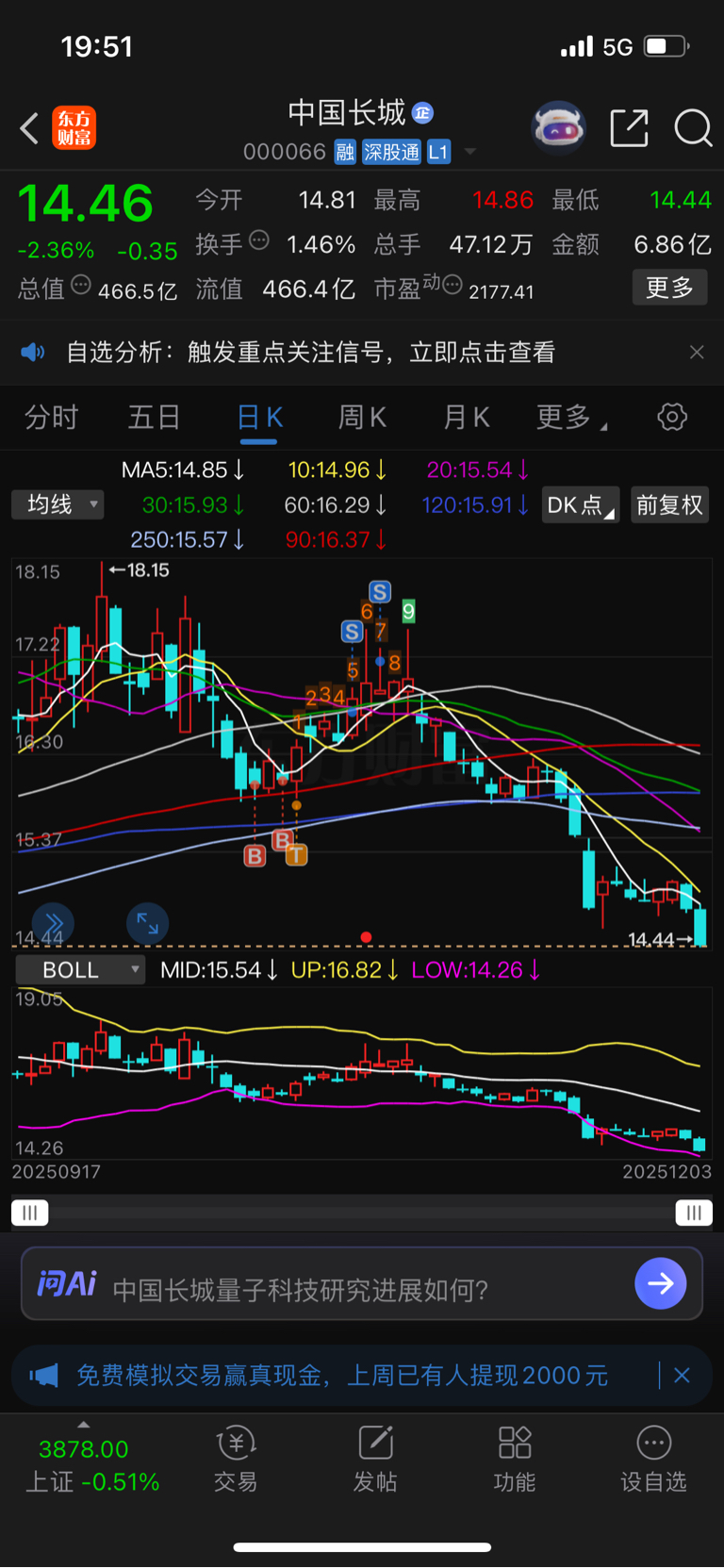Tap the leftmost red B buy marker
The image size is (724, 1568).
pyautogui.click(x=255, y=856)
